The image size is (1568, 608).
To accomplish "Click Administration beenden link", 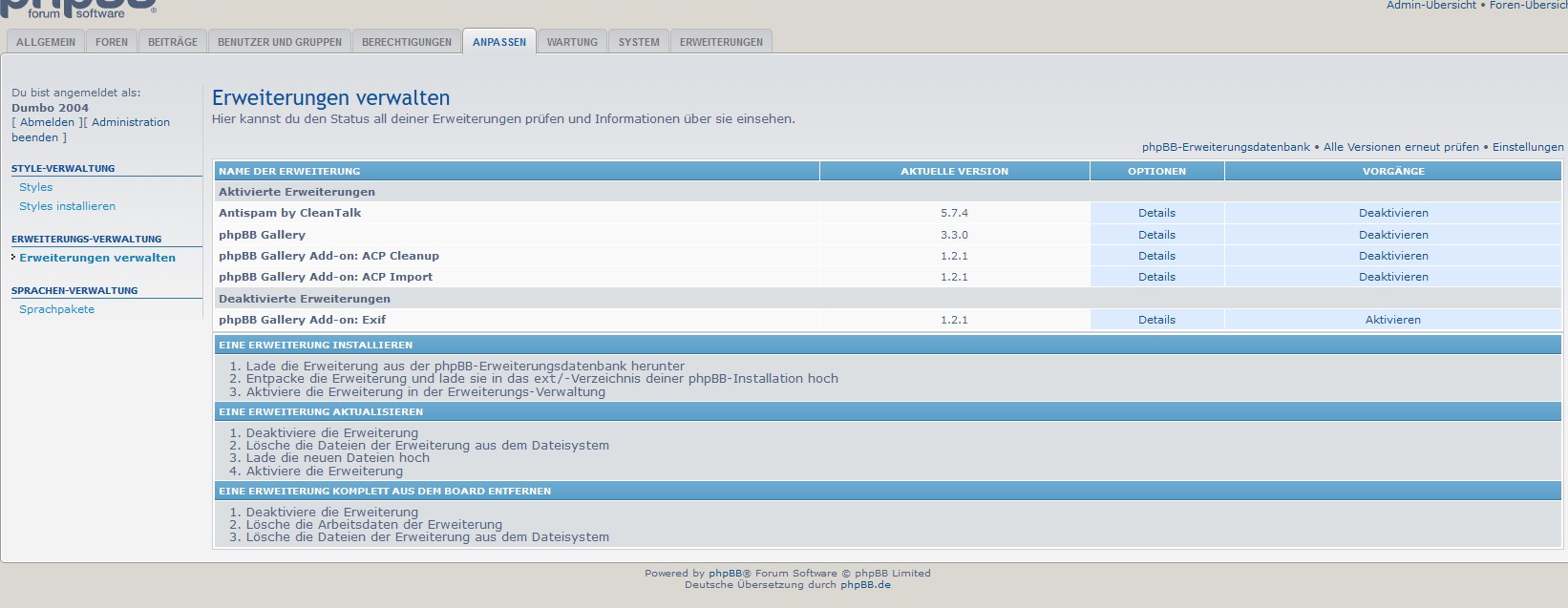I will point(91,130).
